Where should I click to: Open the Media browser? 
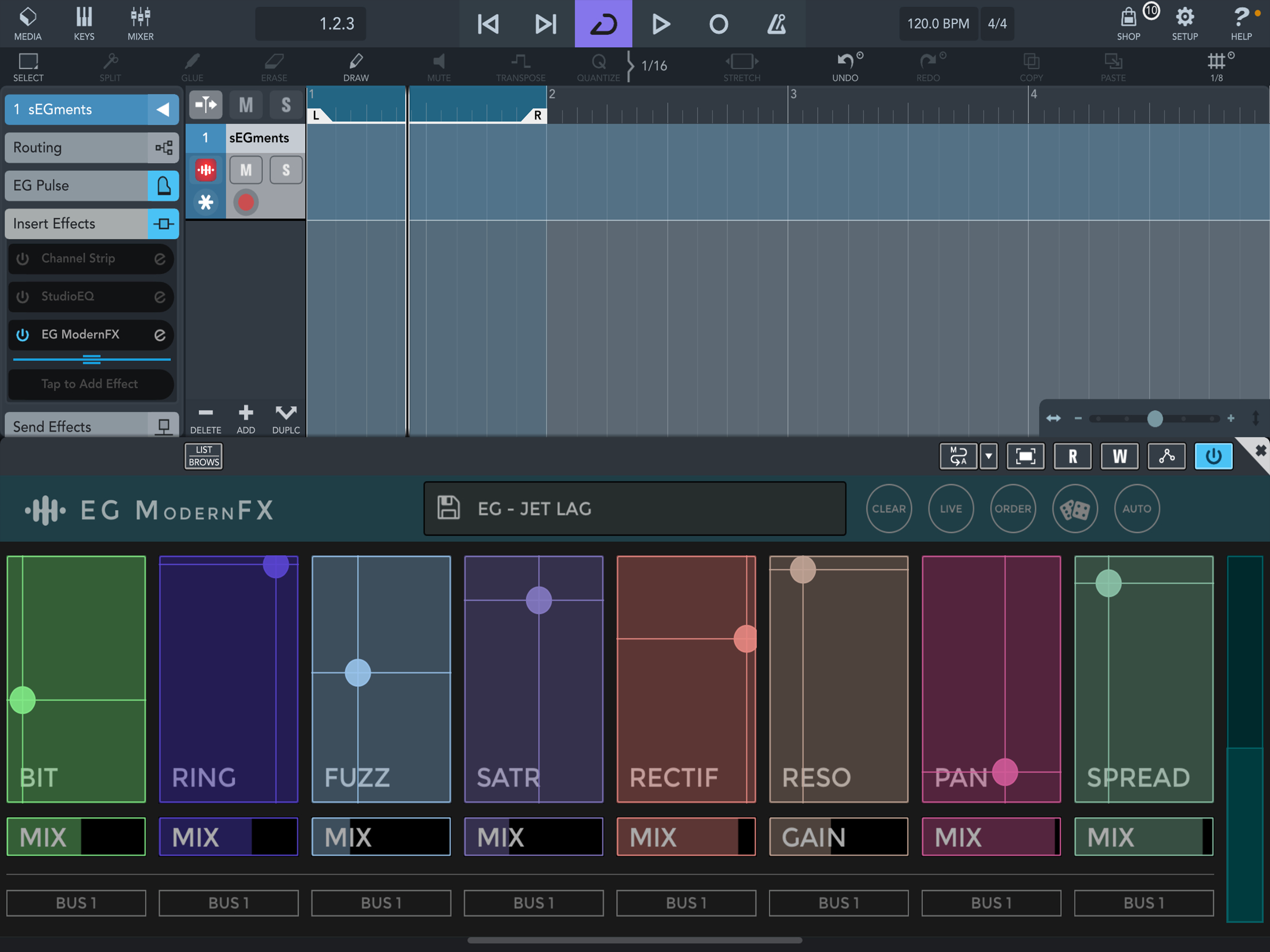point(27,23)
